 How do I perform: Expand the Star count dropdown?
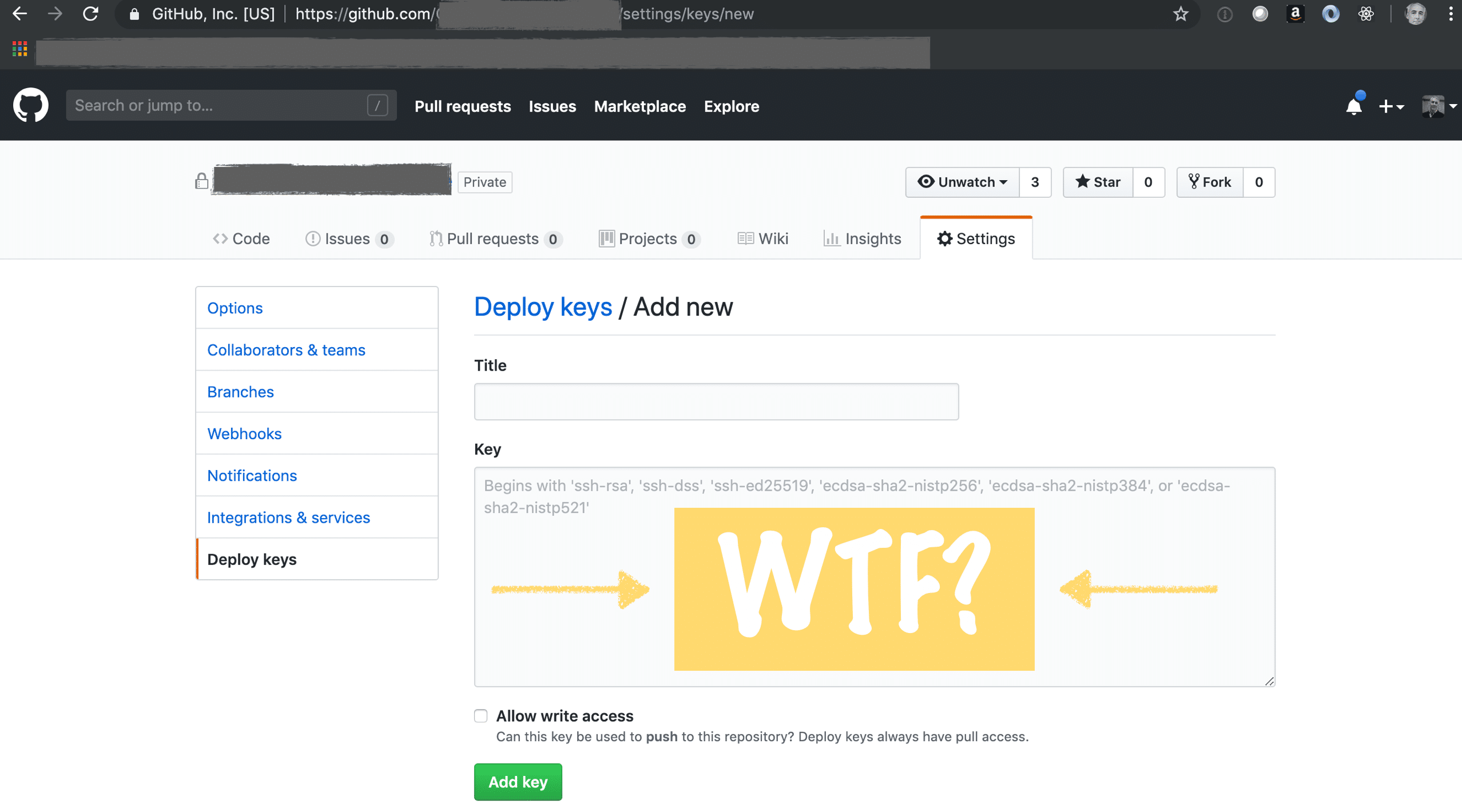[x=1147, y=182]
